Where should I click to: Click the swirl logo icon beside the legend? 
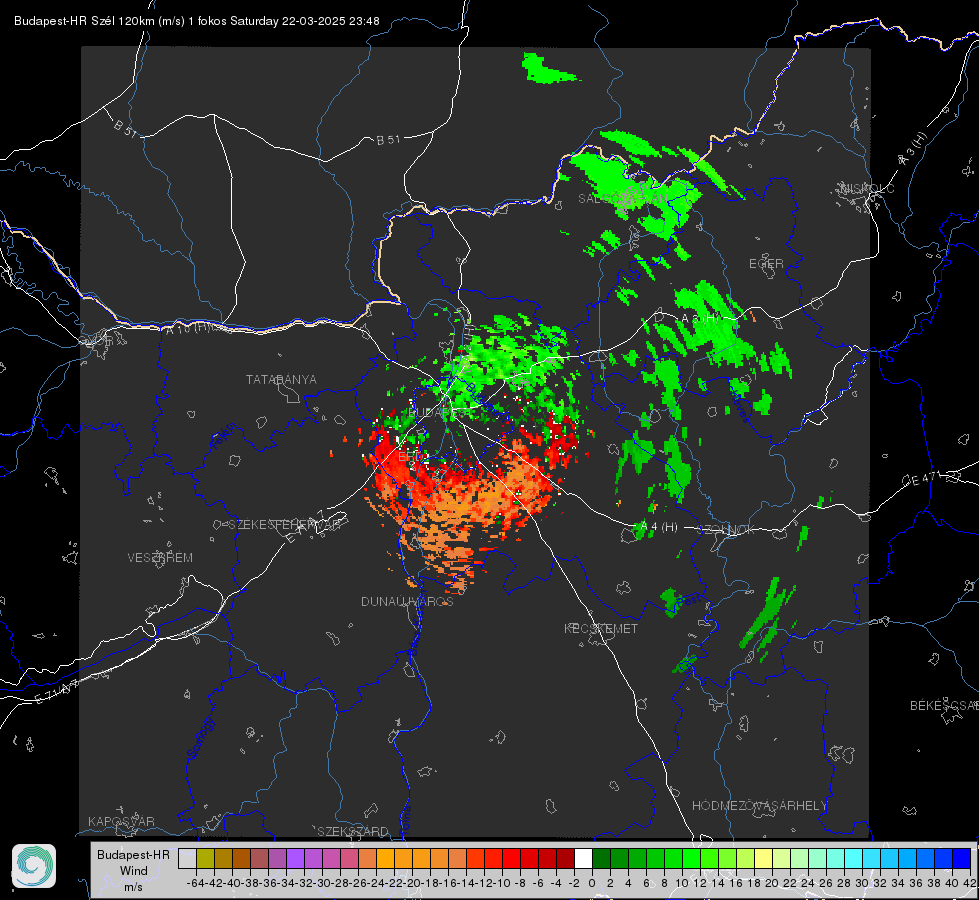click(x=34, y=866)
